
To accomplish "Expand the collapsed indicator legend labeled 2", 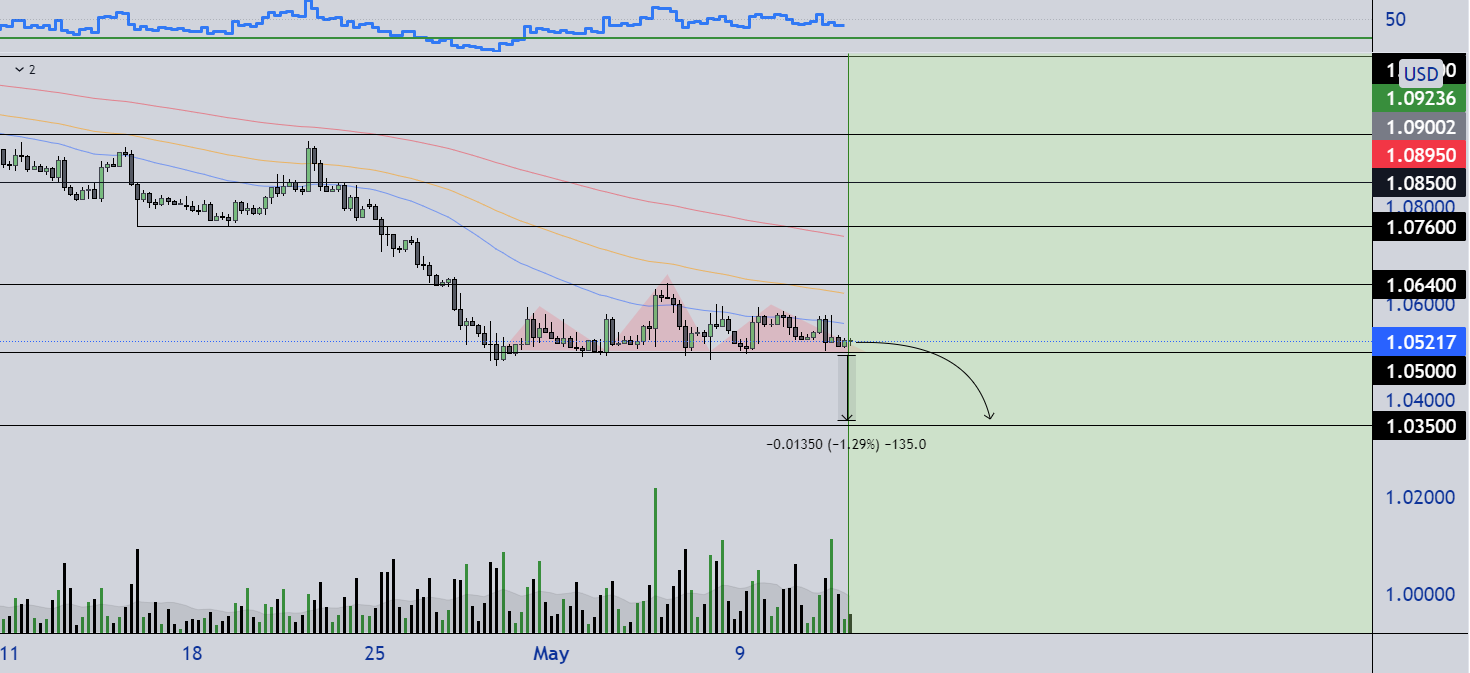I will pos(26,70).
